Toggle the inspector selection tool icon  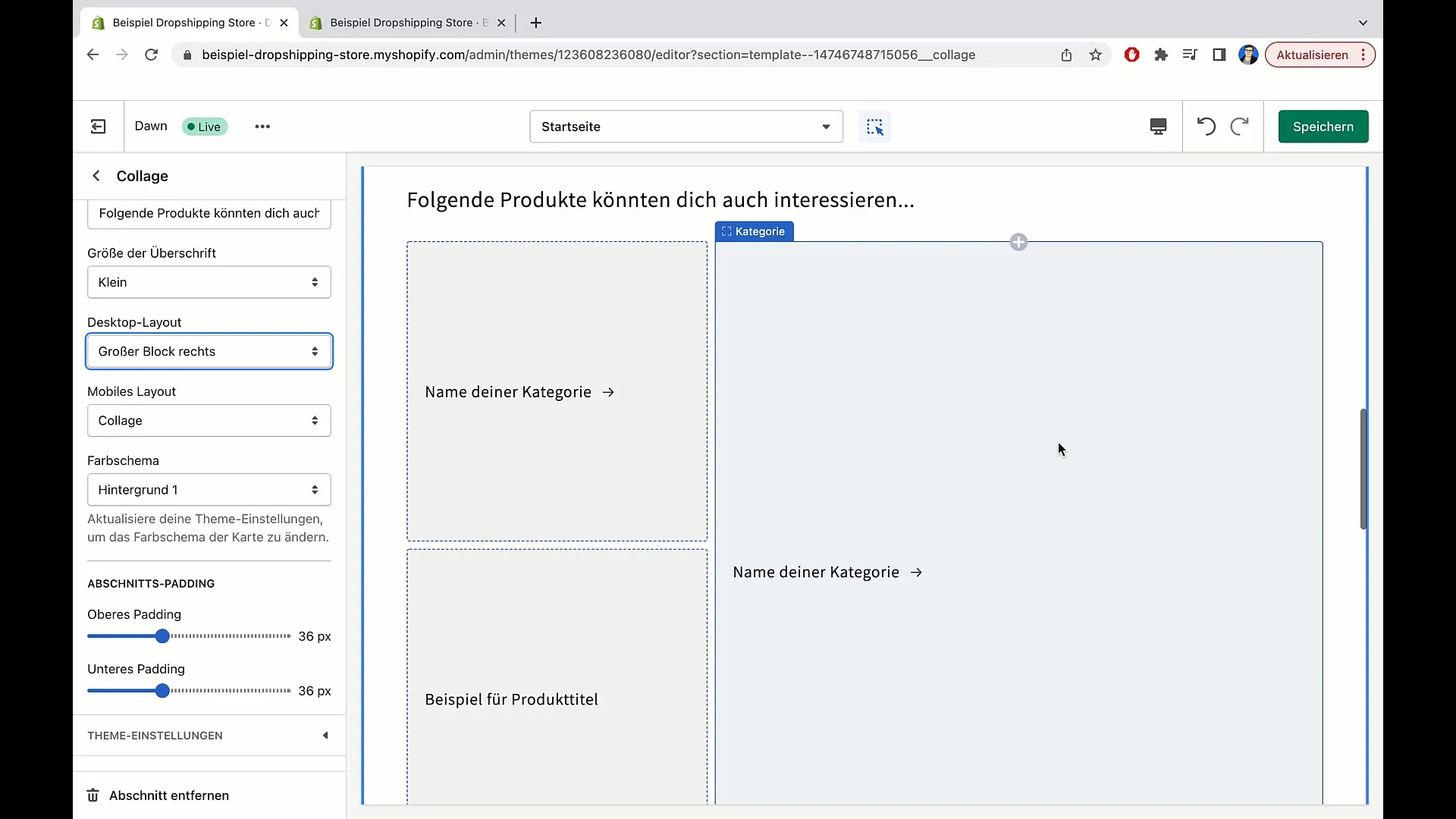click(874, 127)
